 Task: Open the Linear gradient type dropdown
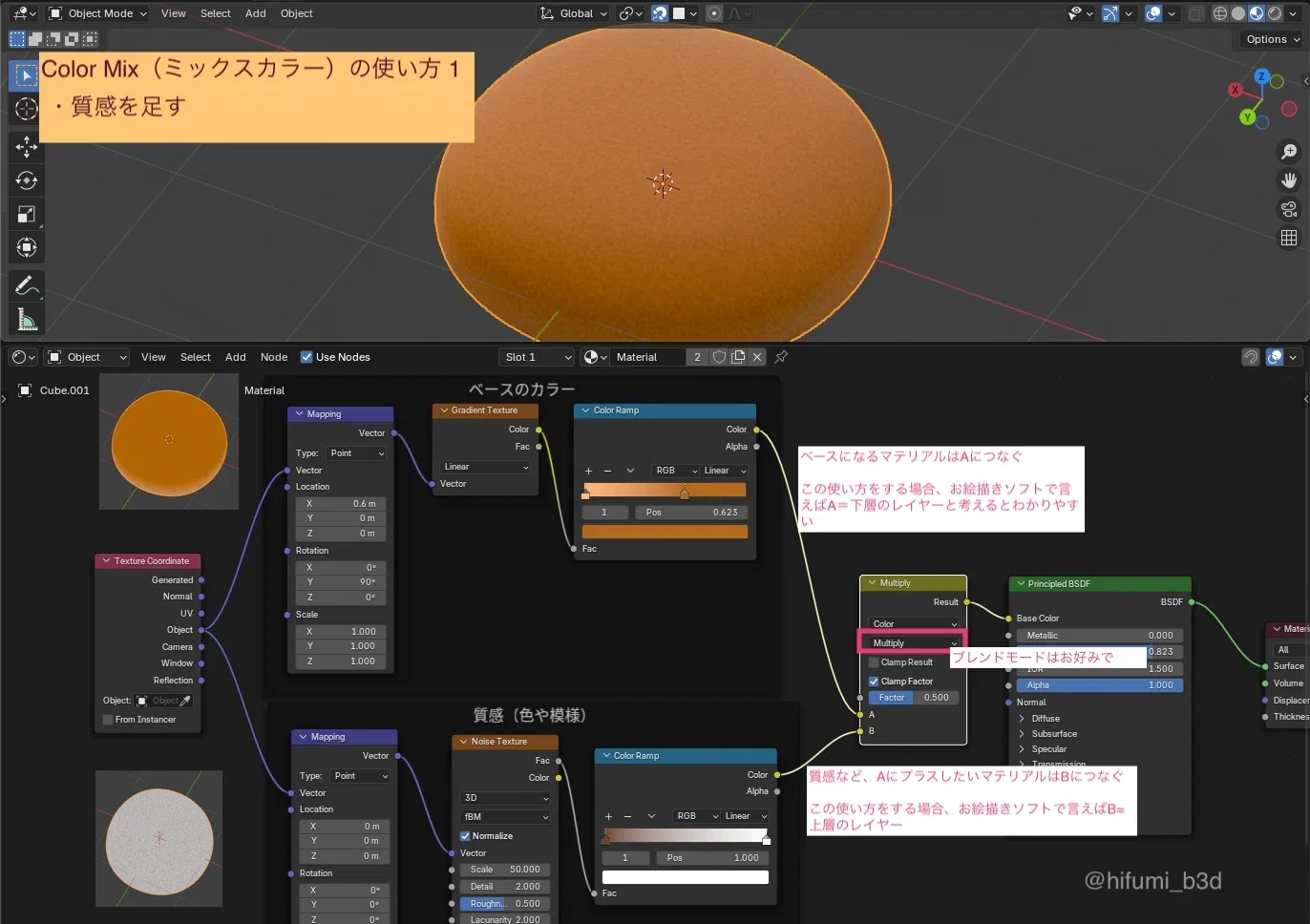coord(485,467)
